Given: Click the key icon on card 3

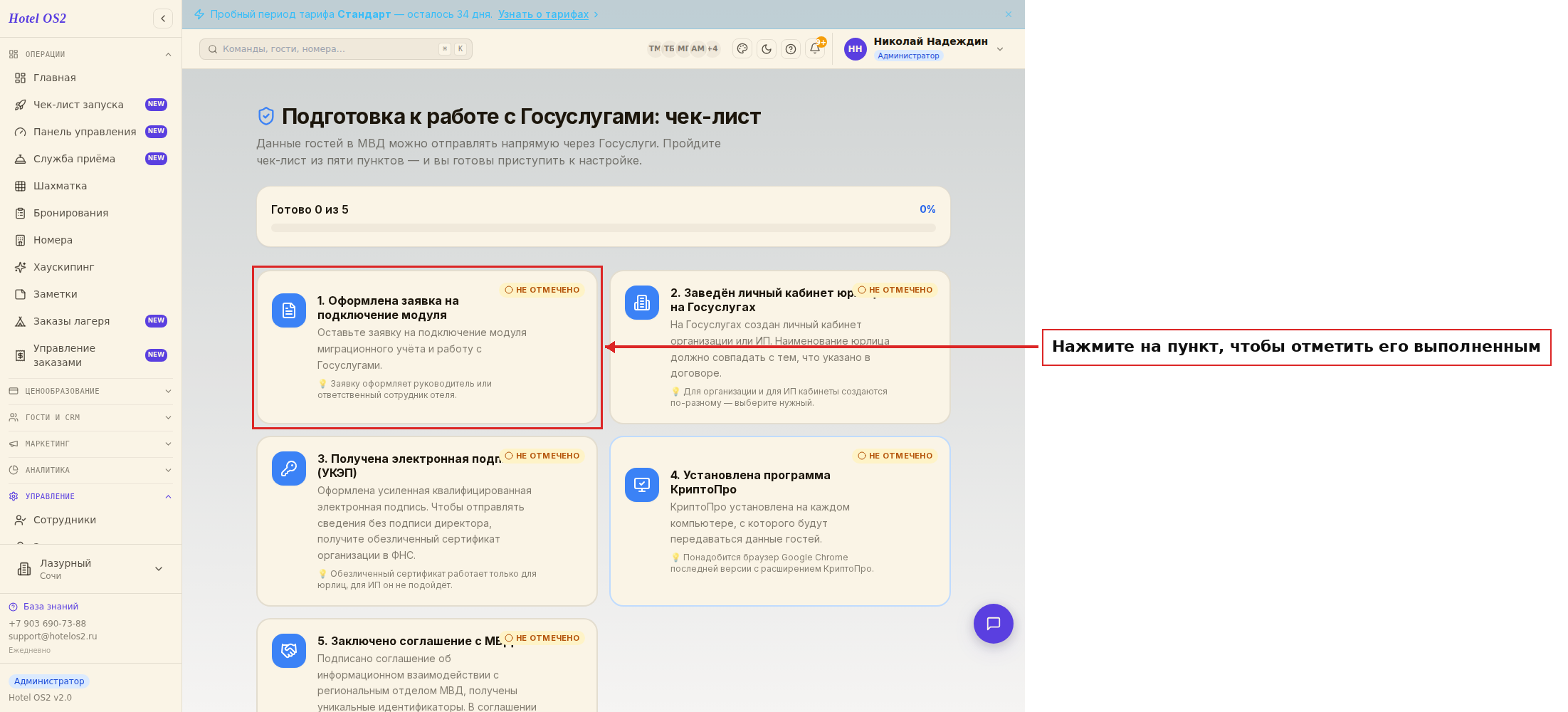Looking at the screenshot, I should (x=289, y=468).
